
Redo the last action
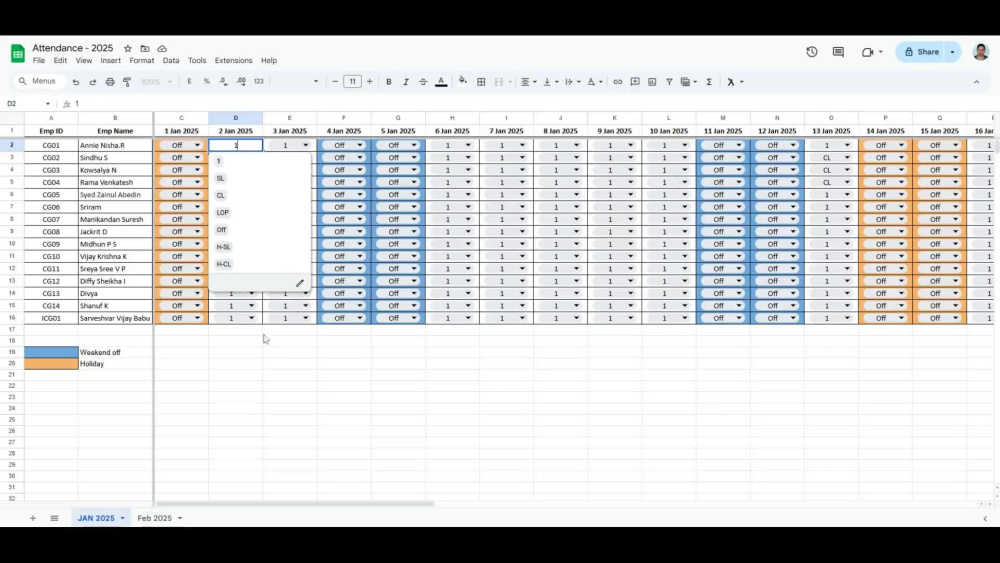pyautogui.click(x=92, y=82)
